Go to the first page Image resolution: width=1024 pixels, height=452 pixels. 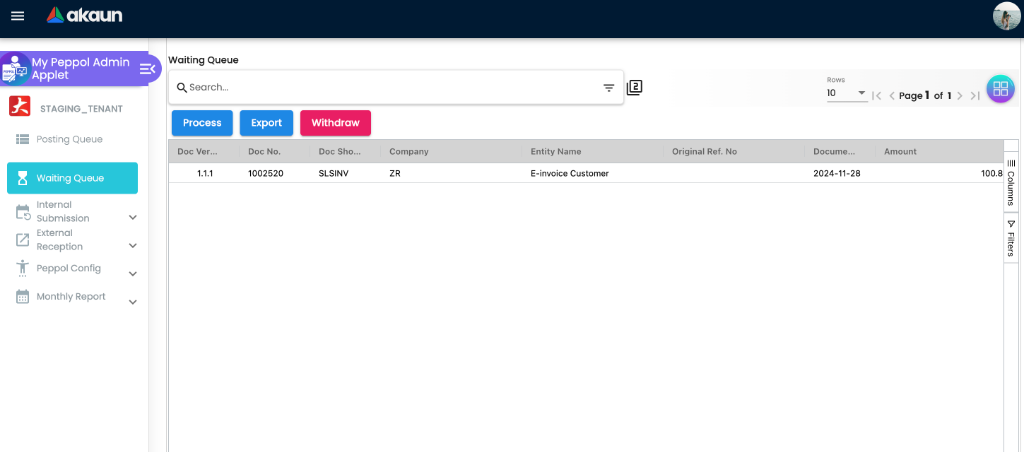(877, 95)
